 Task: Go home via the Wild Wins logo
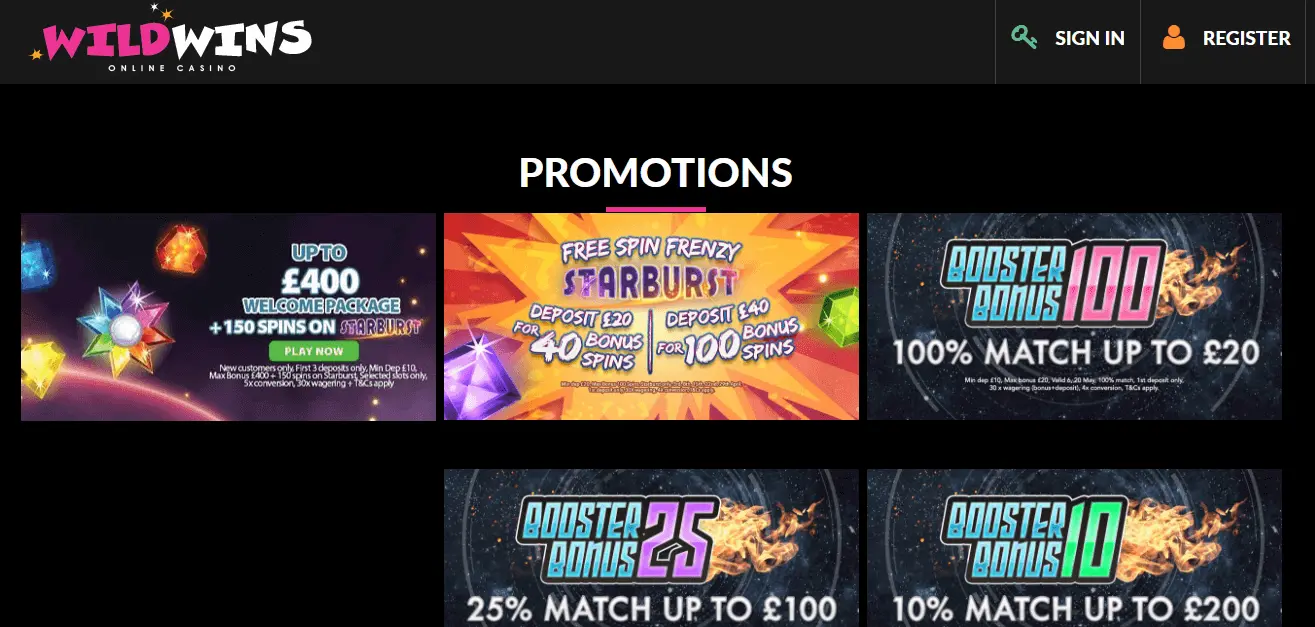(x=171, y=39)
